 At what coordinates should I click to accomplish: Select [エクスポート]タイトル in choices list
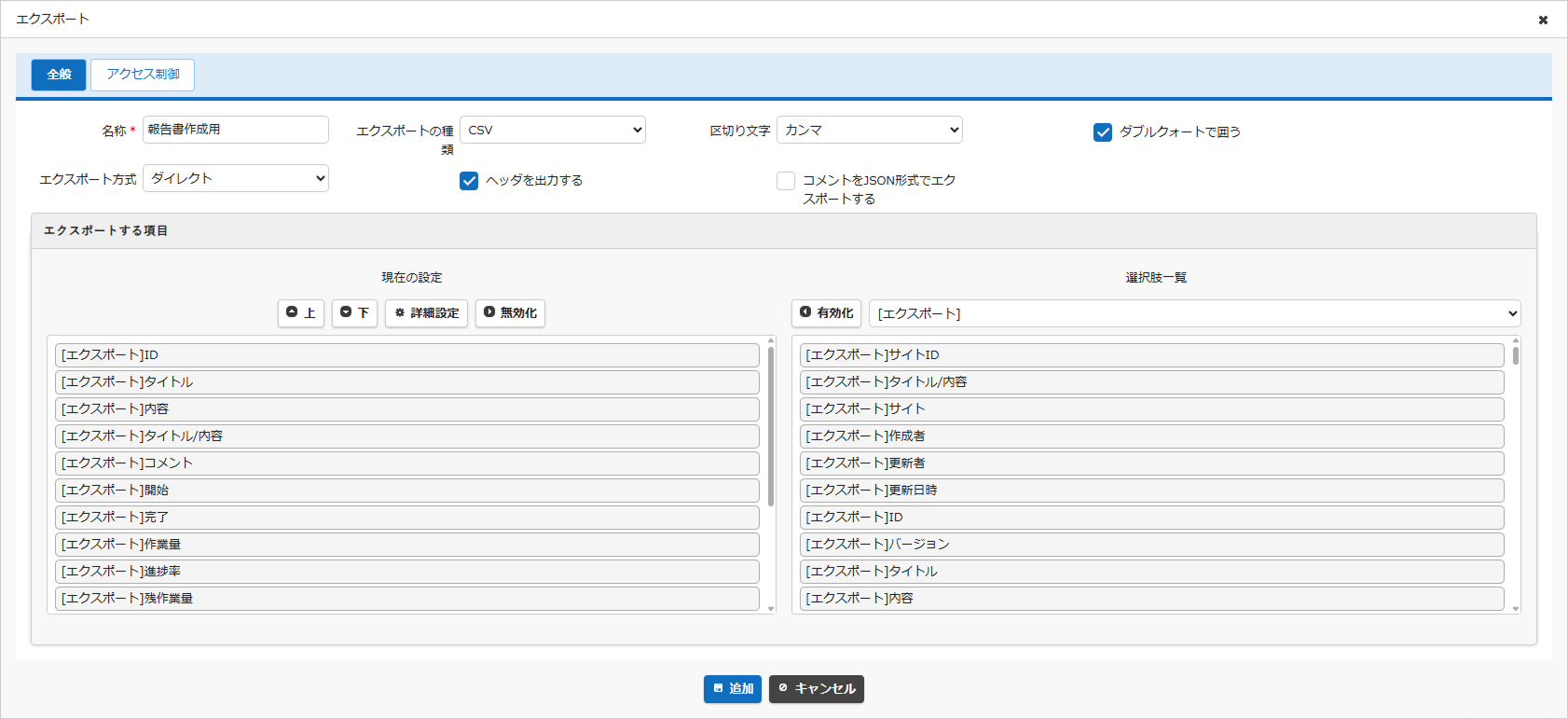(x=1152, y=572)
